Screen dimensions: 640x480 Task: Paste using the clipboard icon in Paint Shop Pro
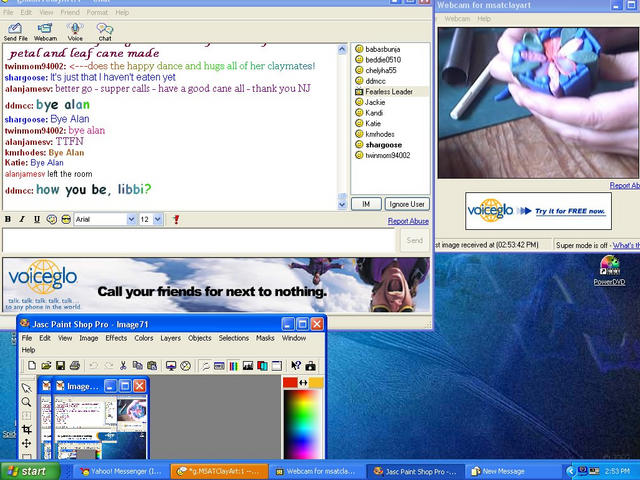pos(152,366)
